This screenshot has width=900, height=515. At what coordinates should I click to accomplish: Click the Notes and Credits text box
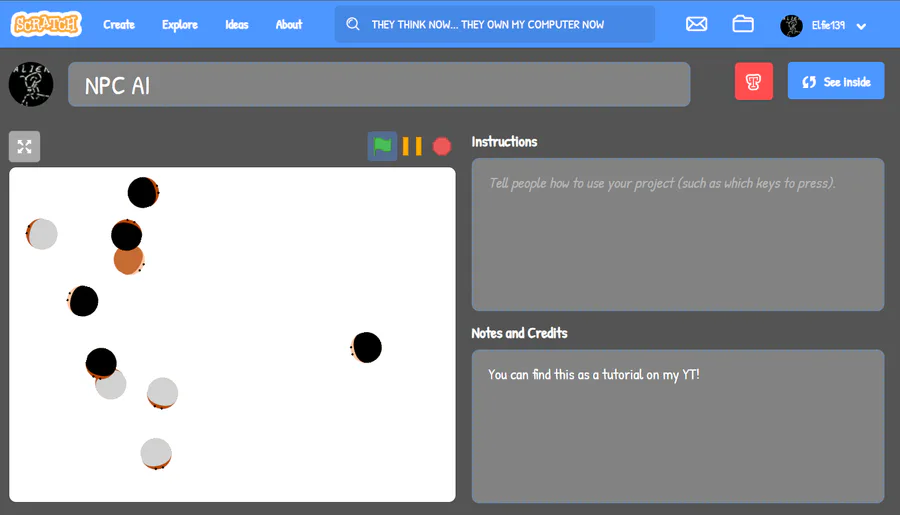678,426
